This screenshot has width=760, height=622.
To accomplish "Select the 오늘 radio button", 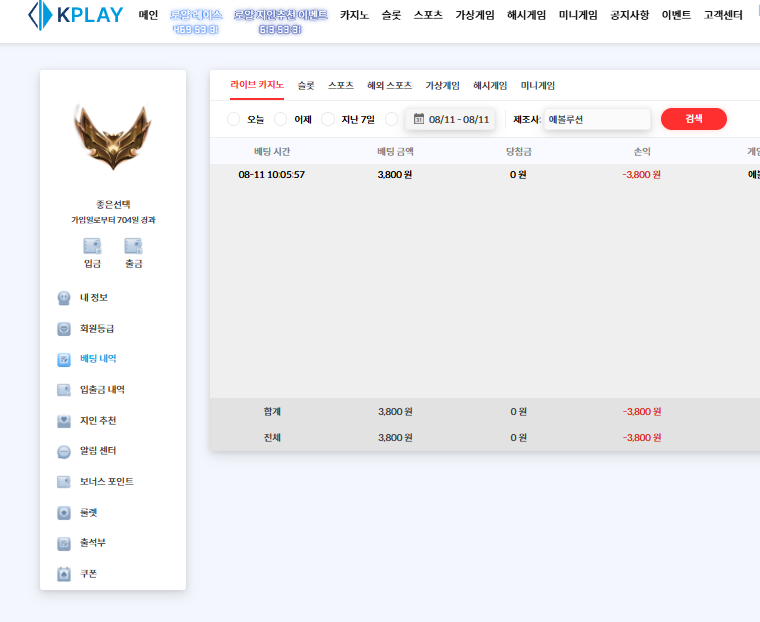I will coord(233,119).
